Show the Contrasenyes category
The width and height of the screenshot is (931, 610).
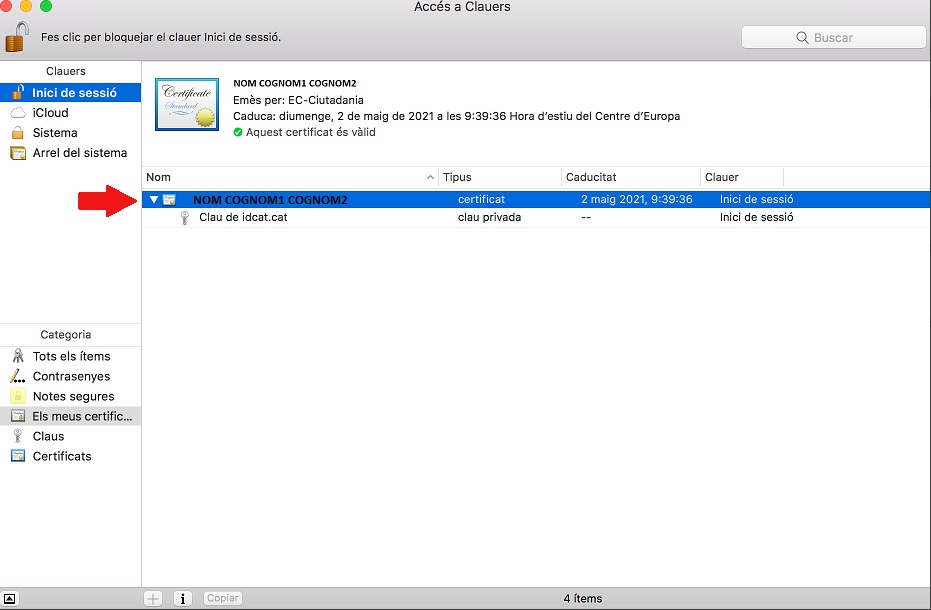[x=71, y=376]
